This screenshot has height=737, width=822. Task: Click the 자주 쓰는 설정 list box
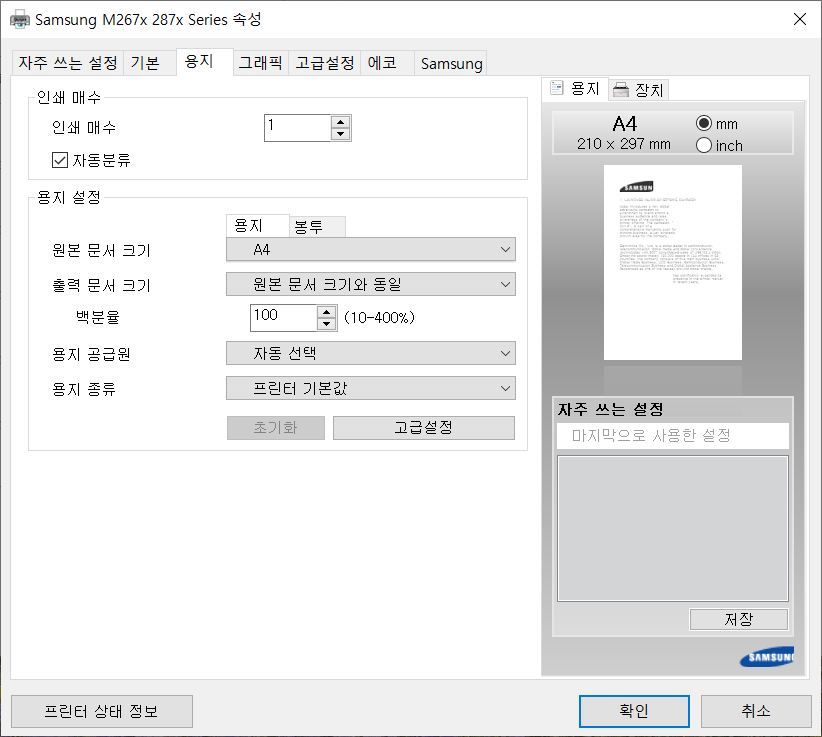coord(673,528)
